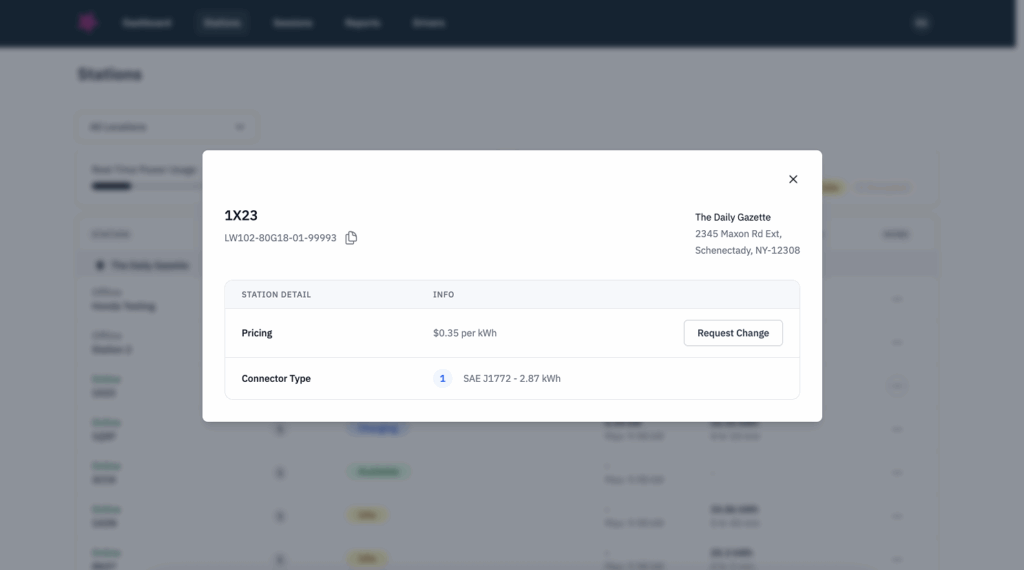Copy the station serial number
This screenshot has width=1024, height=570.
(351, 238)
